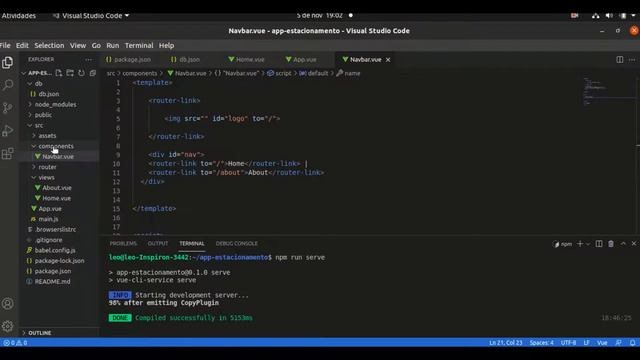Click New Folder icon in Explorer header

pyautogui.click(x=70, y=73)
